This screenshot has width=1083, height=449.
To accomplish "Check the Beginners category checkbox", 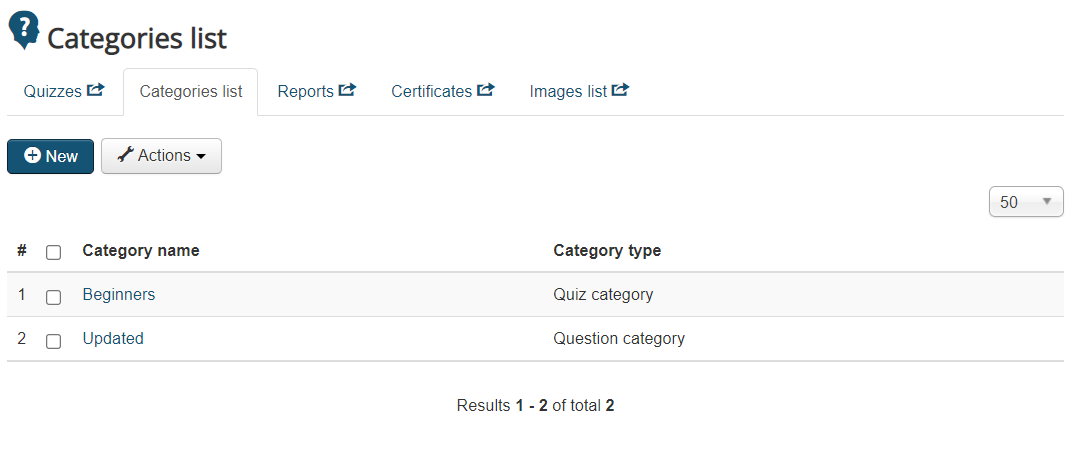I will click(x=54, y=296).
